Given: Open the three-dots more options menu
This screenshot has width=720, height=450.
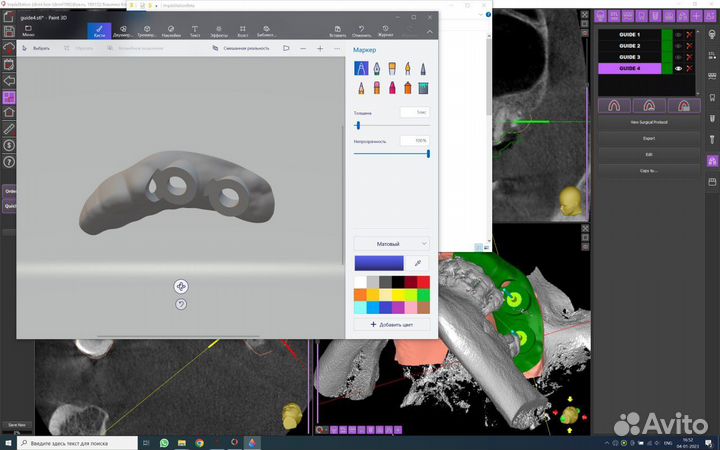Looking at the screenshot, I should 335,48.
